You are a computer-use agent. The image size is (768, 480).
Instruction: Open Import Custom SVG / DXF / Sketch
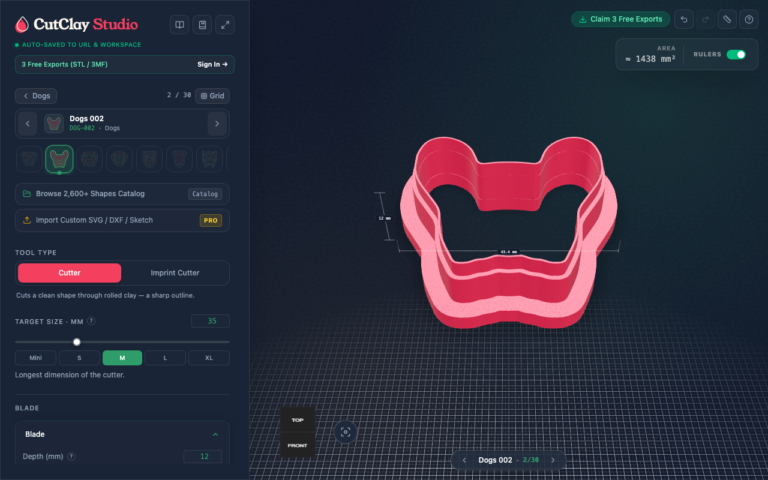coord(122,220)
